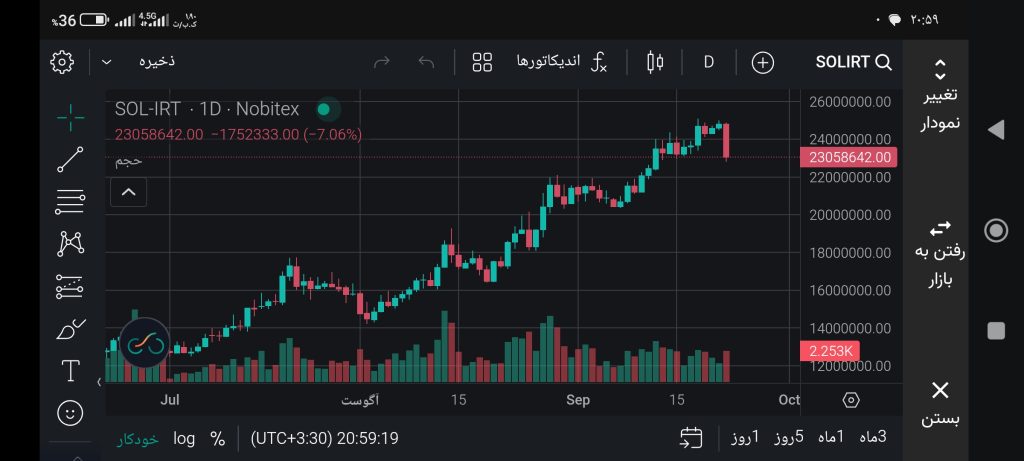The image size is (1024, 461).
Task: Toggle خودکار auto scale mode
Action: coord(138,439)
